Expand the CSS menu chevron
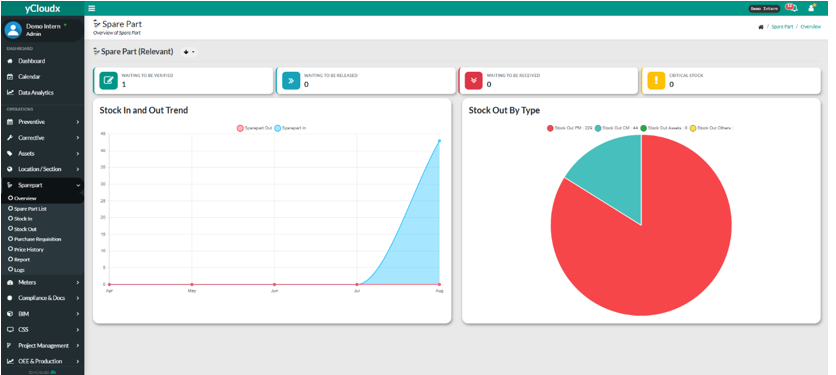 click(x=78, y=330)
